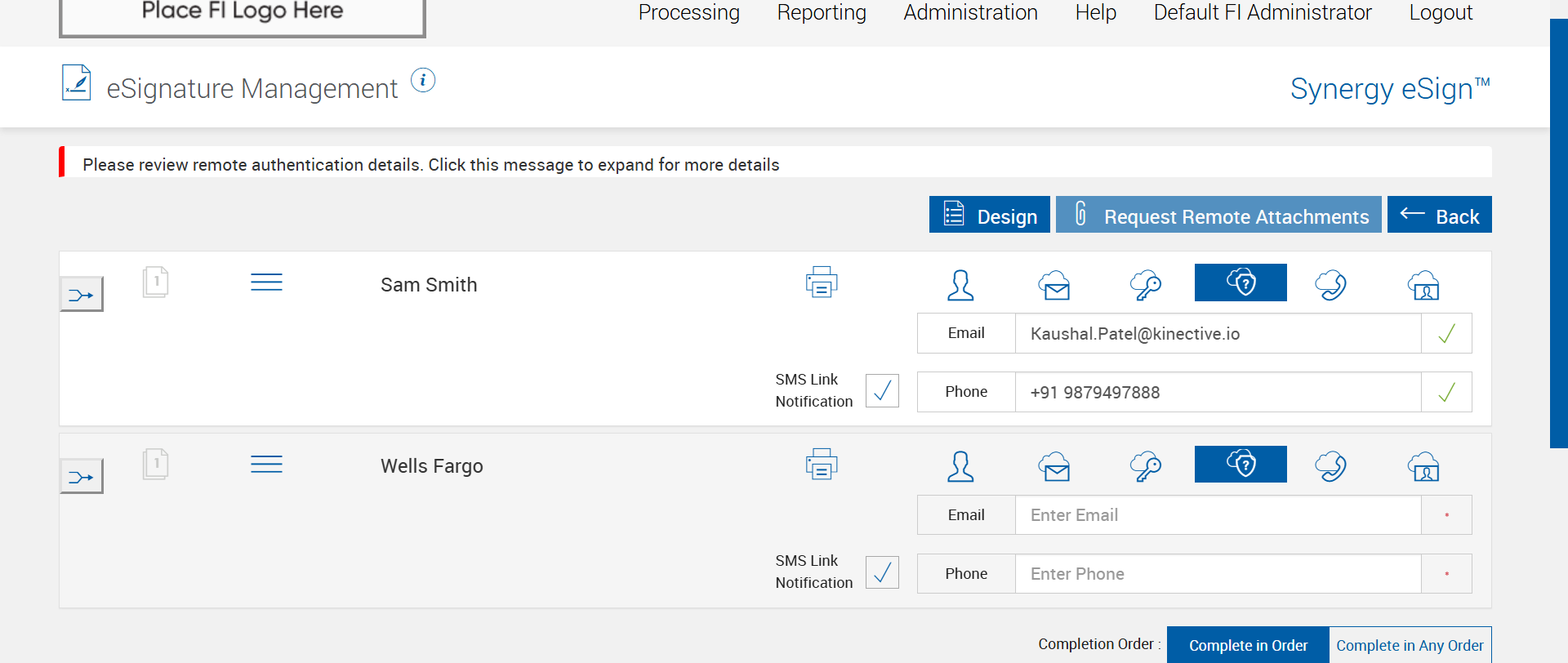The width and height of the screenshot is (1568, 663).
Task: Select Complete in Any Order option
Action: click(1410, 645)
